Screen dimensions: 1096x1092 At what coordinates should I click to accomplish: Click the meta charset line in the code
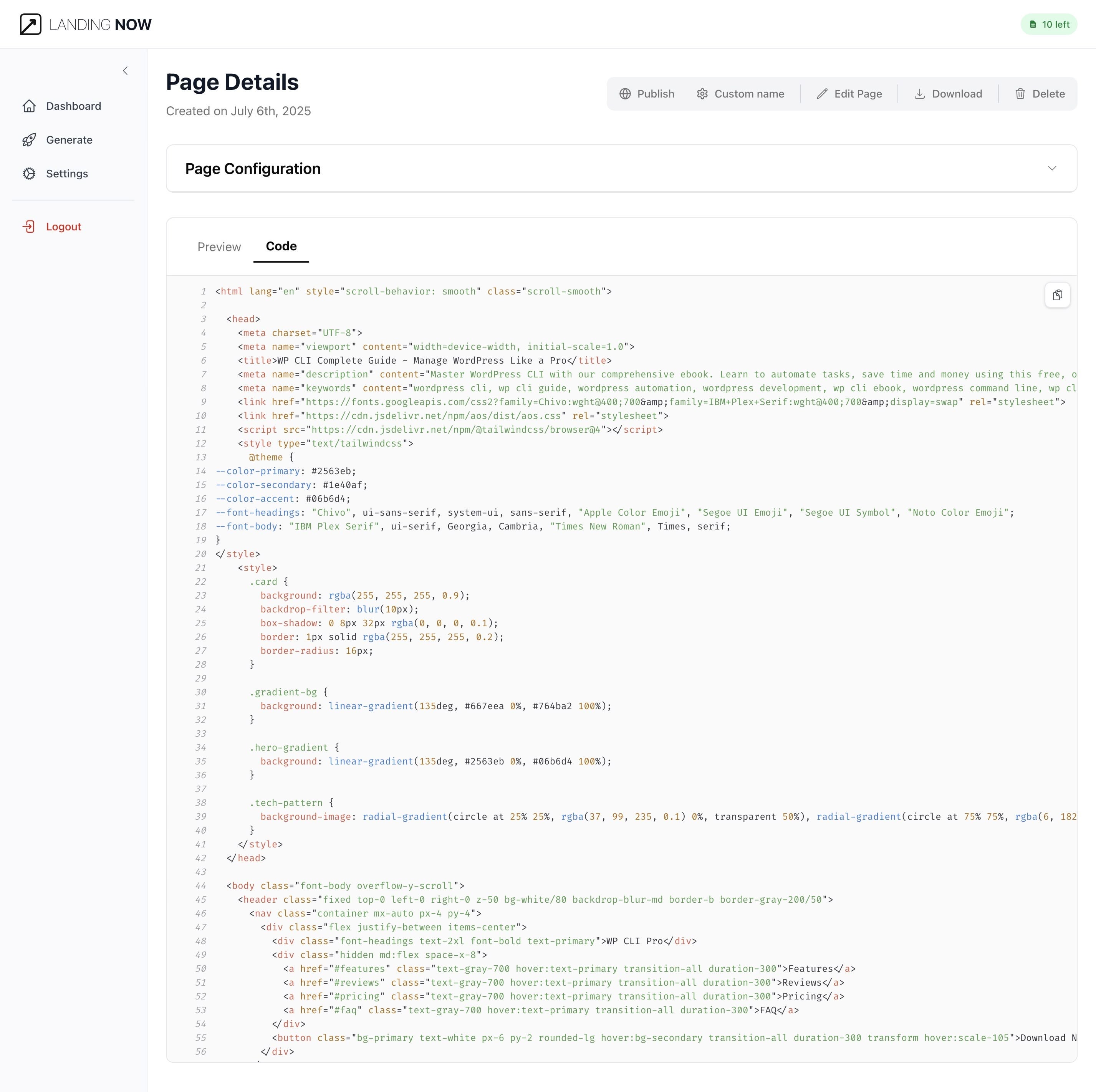click(x=300, y=333)
